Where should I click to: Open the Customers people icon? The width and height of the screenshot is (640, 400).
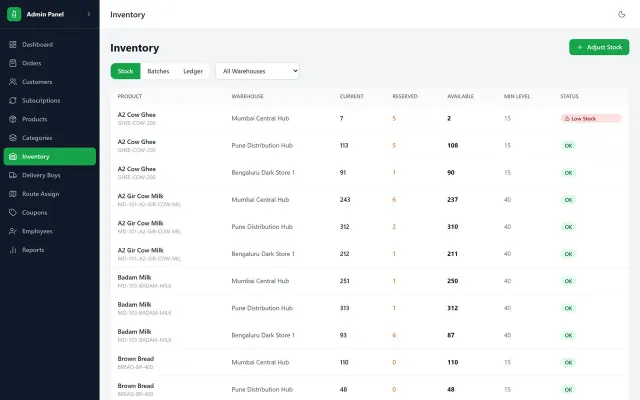(x=13, y=82)
